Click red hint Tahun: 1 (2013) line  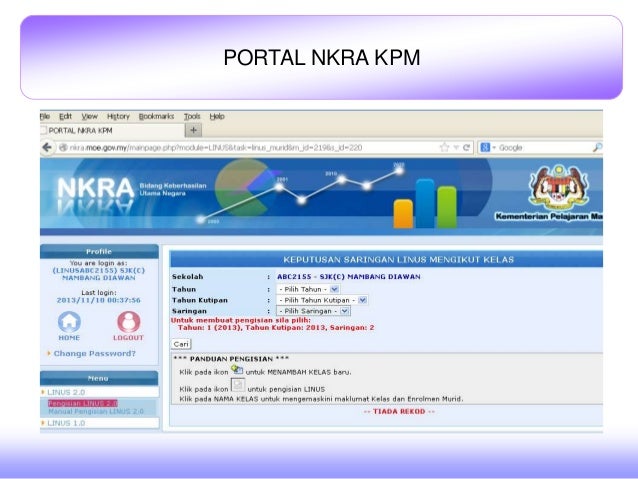tap(276, 328)
